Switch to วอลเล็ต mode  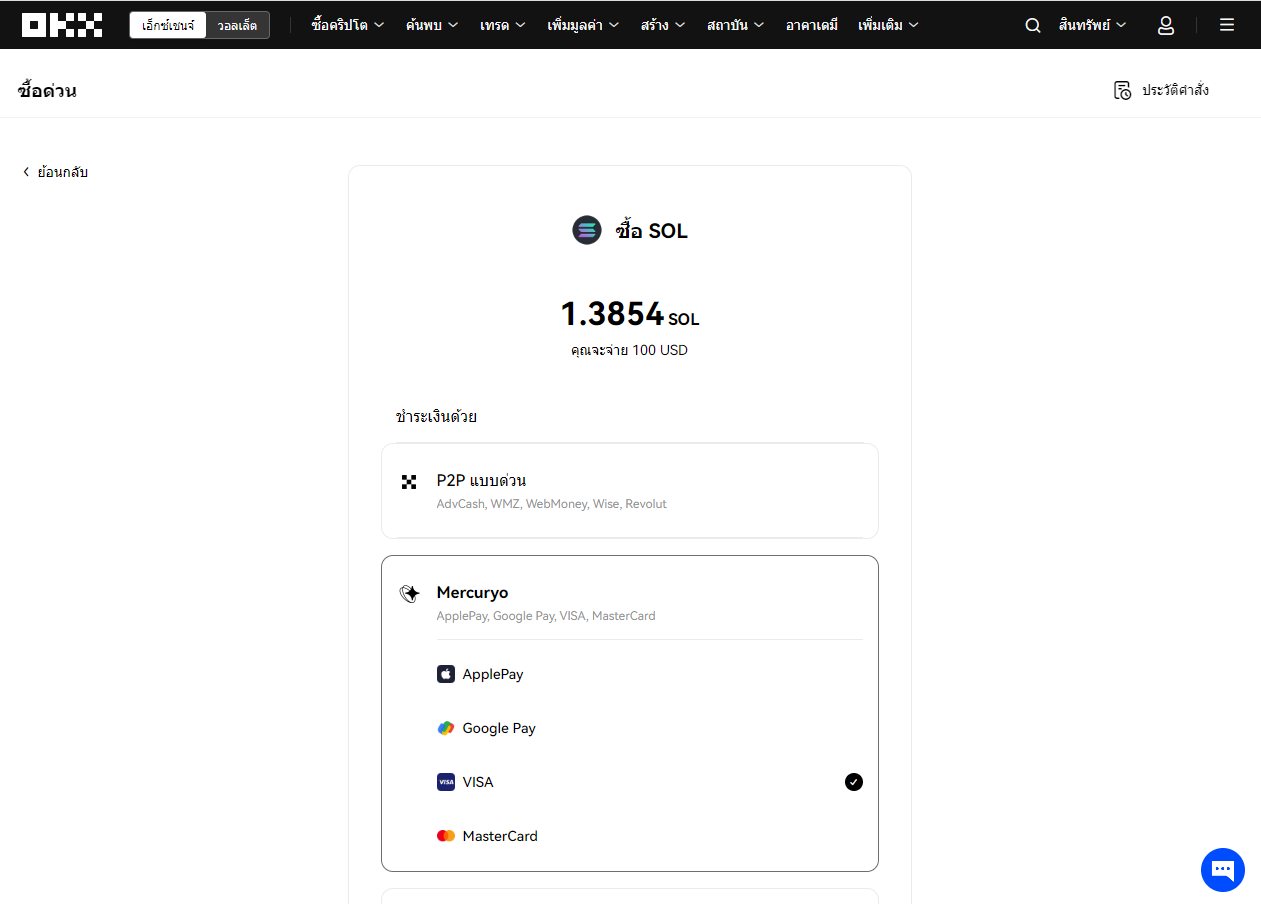(237, 25)
